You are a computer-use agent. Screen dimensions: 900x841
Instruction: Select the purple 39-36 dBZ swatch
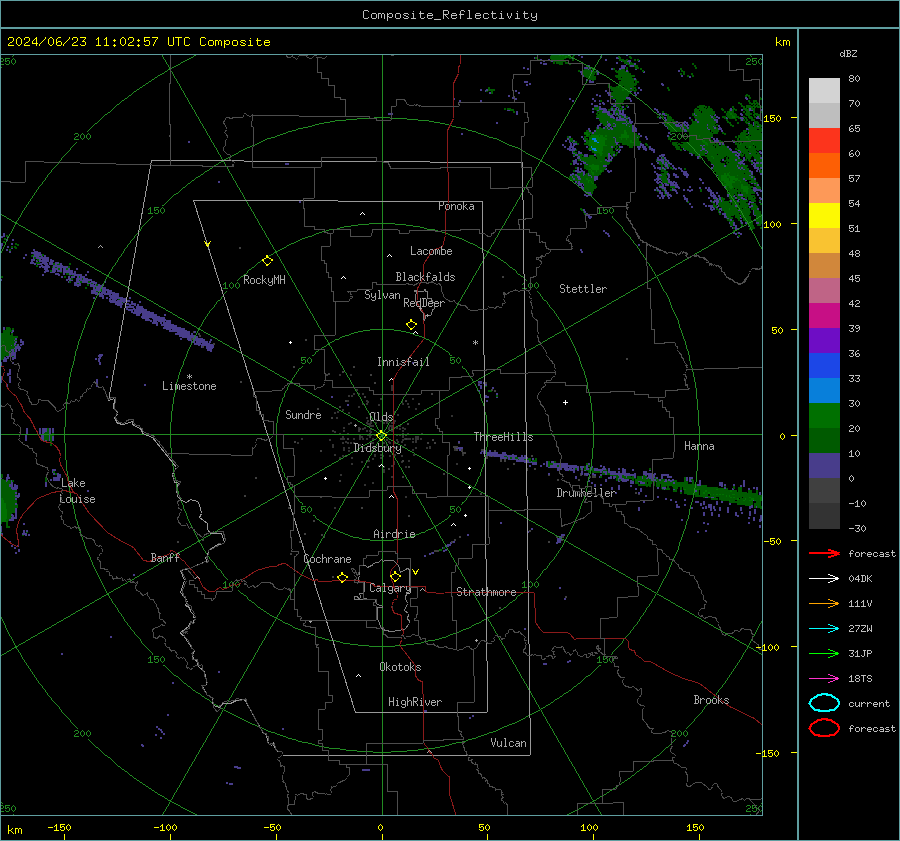[x=824, y=340]
